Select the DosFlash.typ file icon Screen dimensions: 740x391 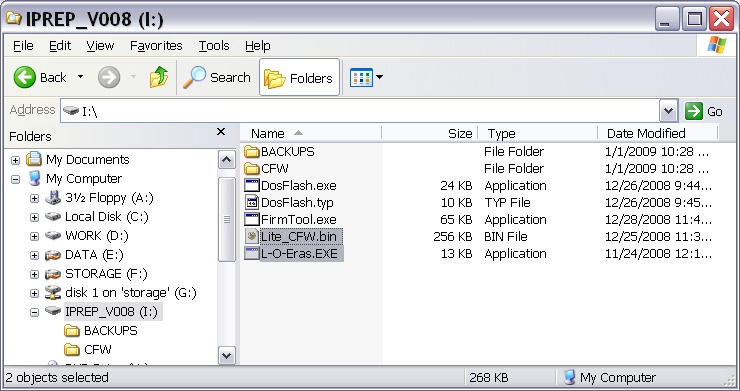252,202
